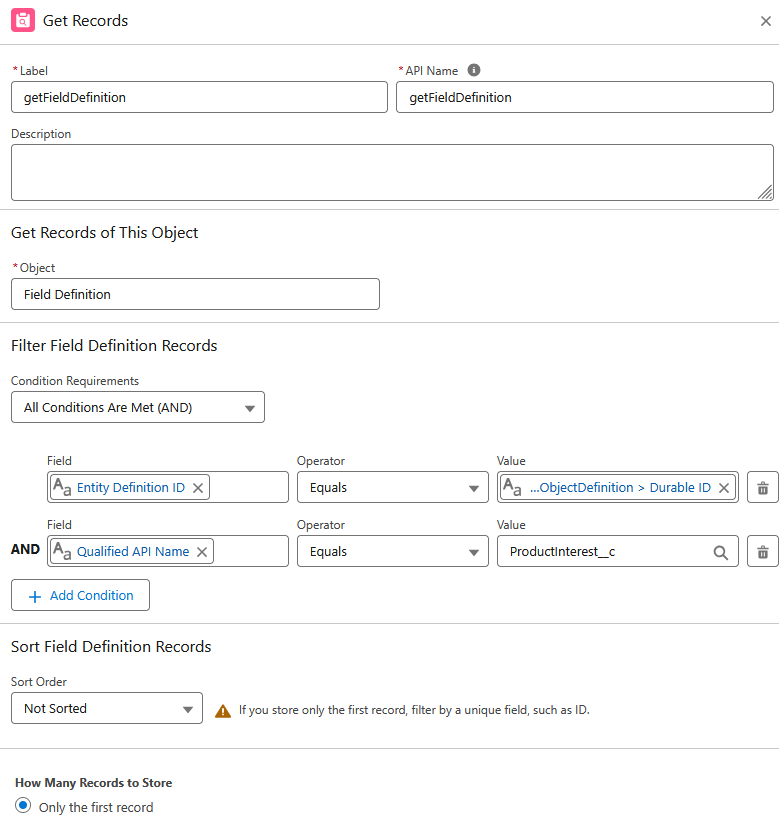779x817 pixels.
Task: Remove the Entity Definition ID field pill
Action: click(x=198, y=488)
